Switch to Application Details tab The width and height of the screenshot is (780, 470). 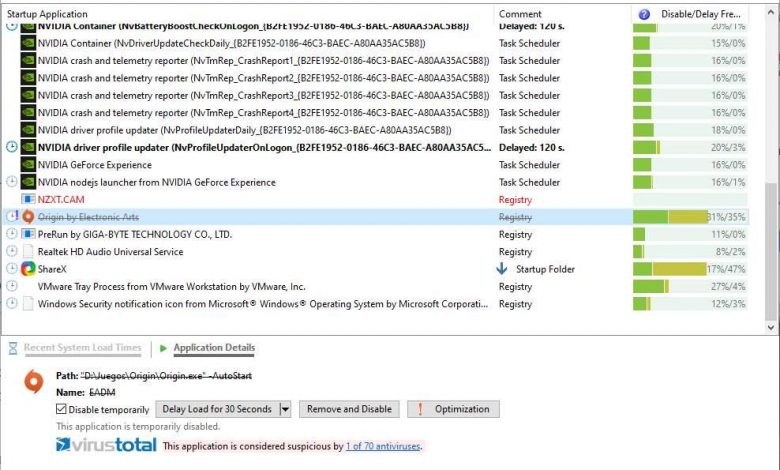[x=214, y=348]
